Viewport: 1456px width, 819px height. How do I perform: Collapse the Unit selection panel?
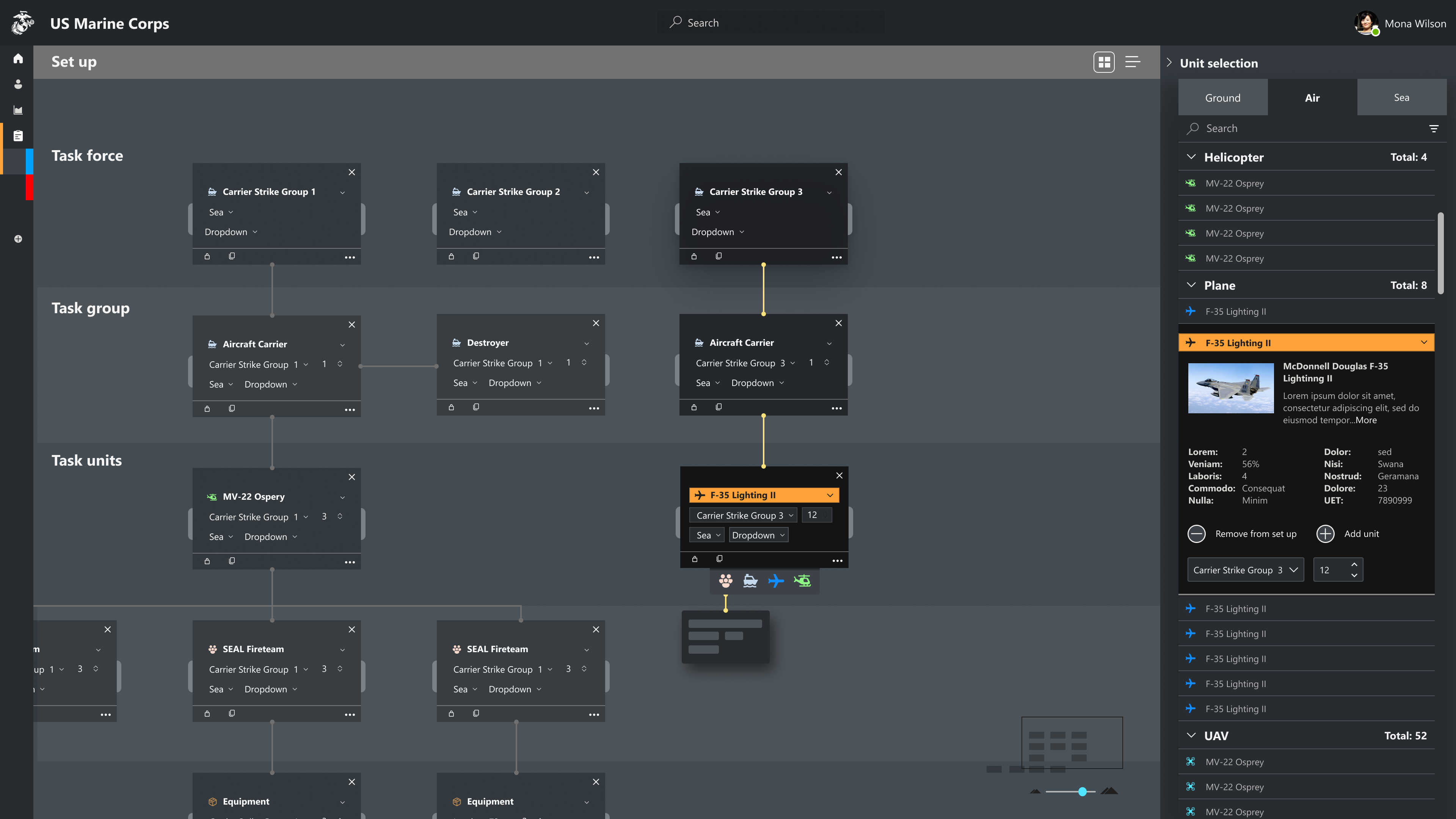point(1169,63)
